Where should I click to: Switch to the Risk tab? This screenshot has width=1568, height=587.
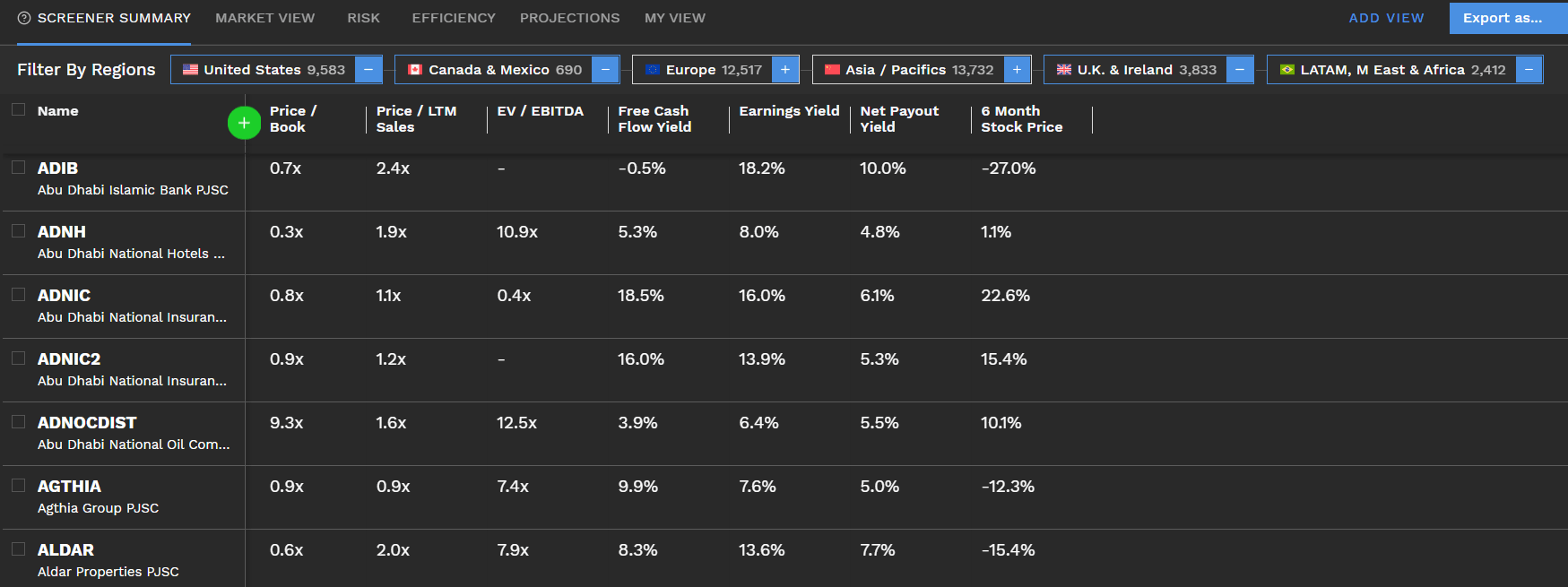pyautogui.click(x=364, y=18)
